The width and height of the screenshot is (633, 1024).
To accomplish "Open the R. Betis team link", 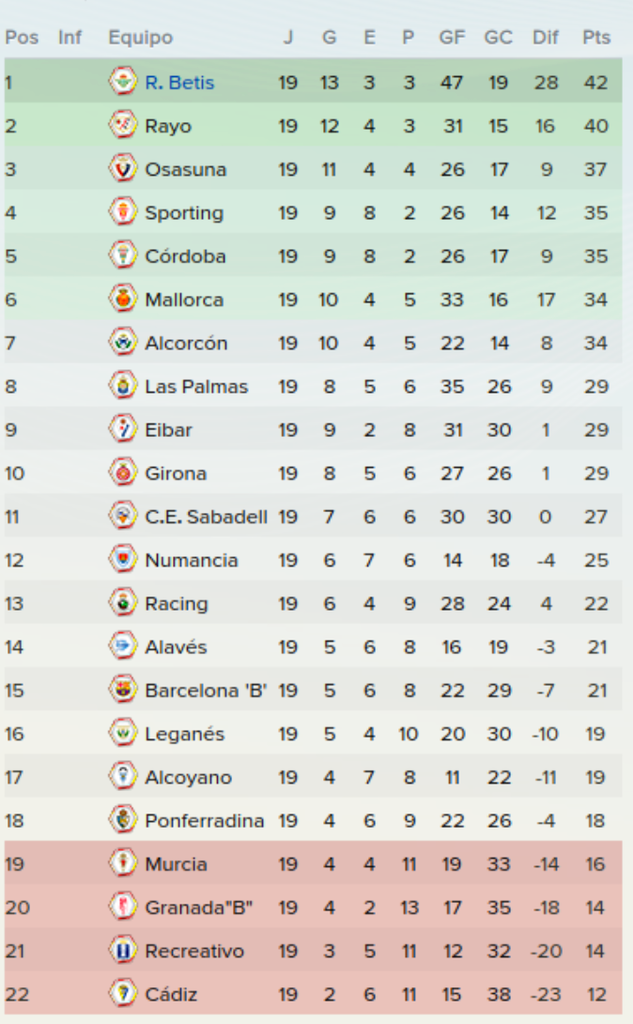I will click(180, 82).
